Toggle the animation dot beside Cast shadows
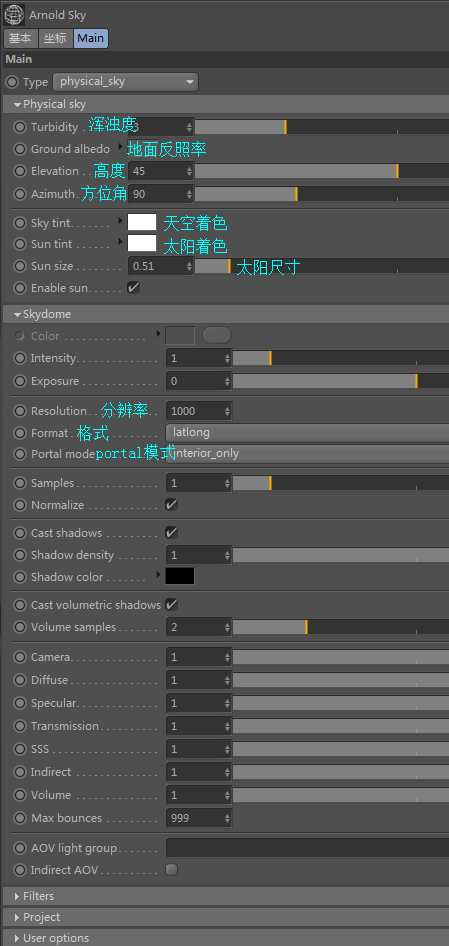 click(x=21, y=533)
